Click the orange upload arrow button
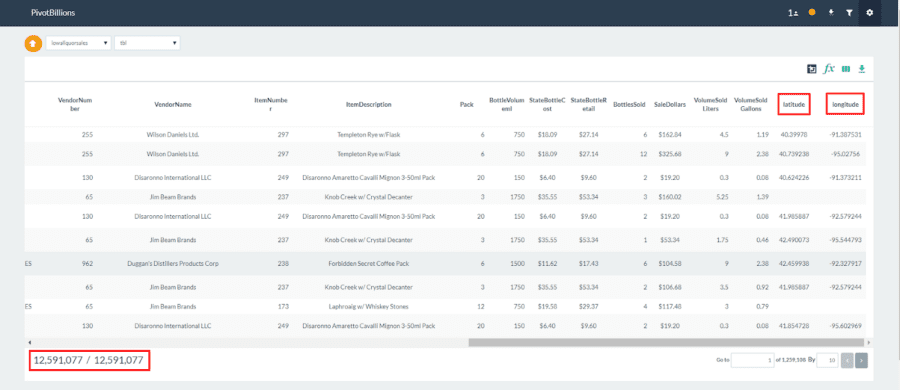Image resolution: width=900 pixels, height=390 pixels. (x=33, y=43)
